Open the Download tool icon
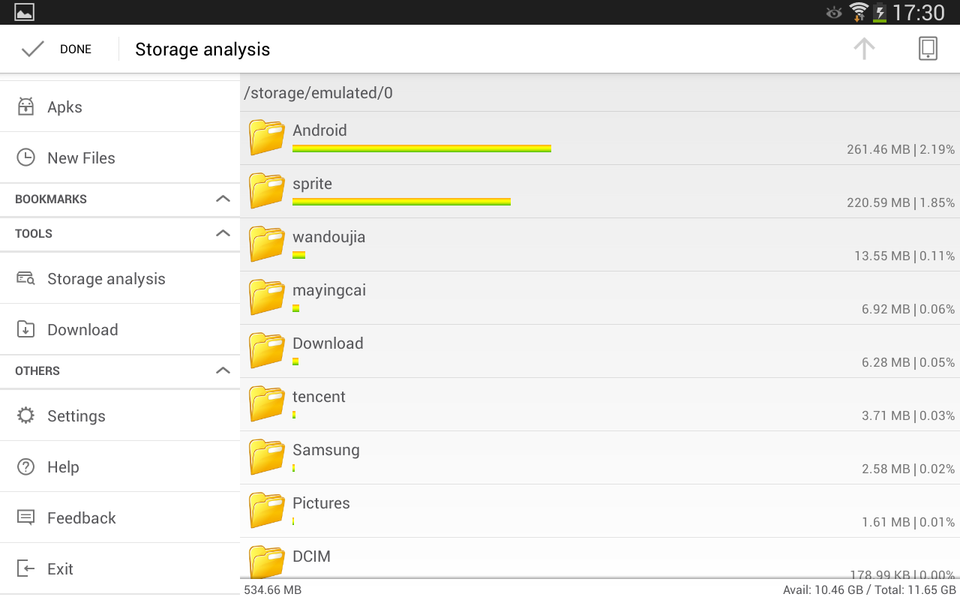 point(26,329)
